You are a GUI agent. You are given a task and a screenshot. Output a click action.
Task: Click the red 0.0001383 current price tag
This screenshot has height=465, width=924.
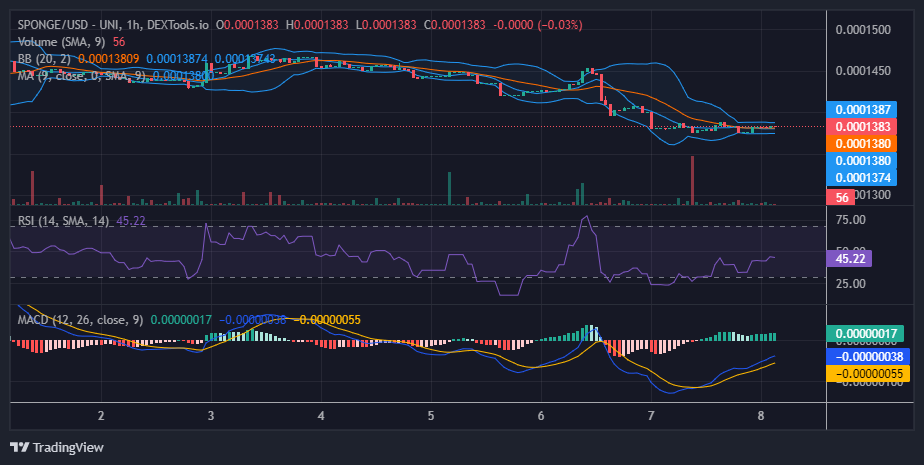tap(862, 126)
